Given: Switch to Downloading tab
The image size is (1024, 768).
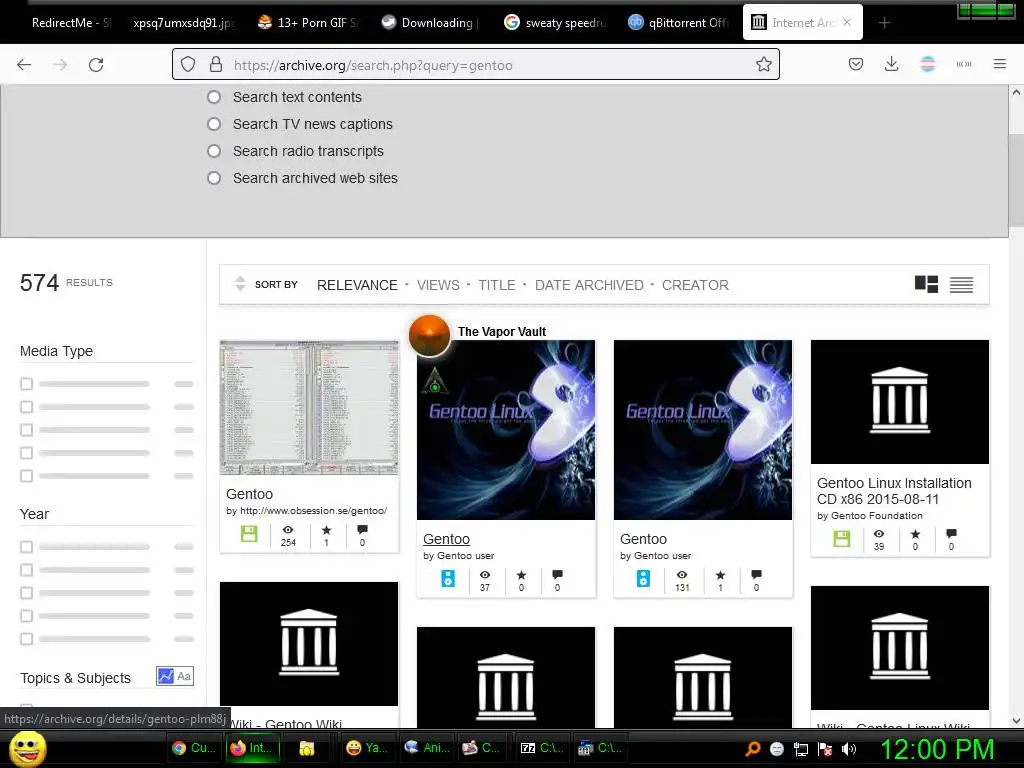Looking at the screenshot, I should [432, 23].
